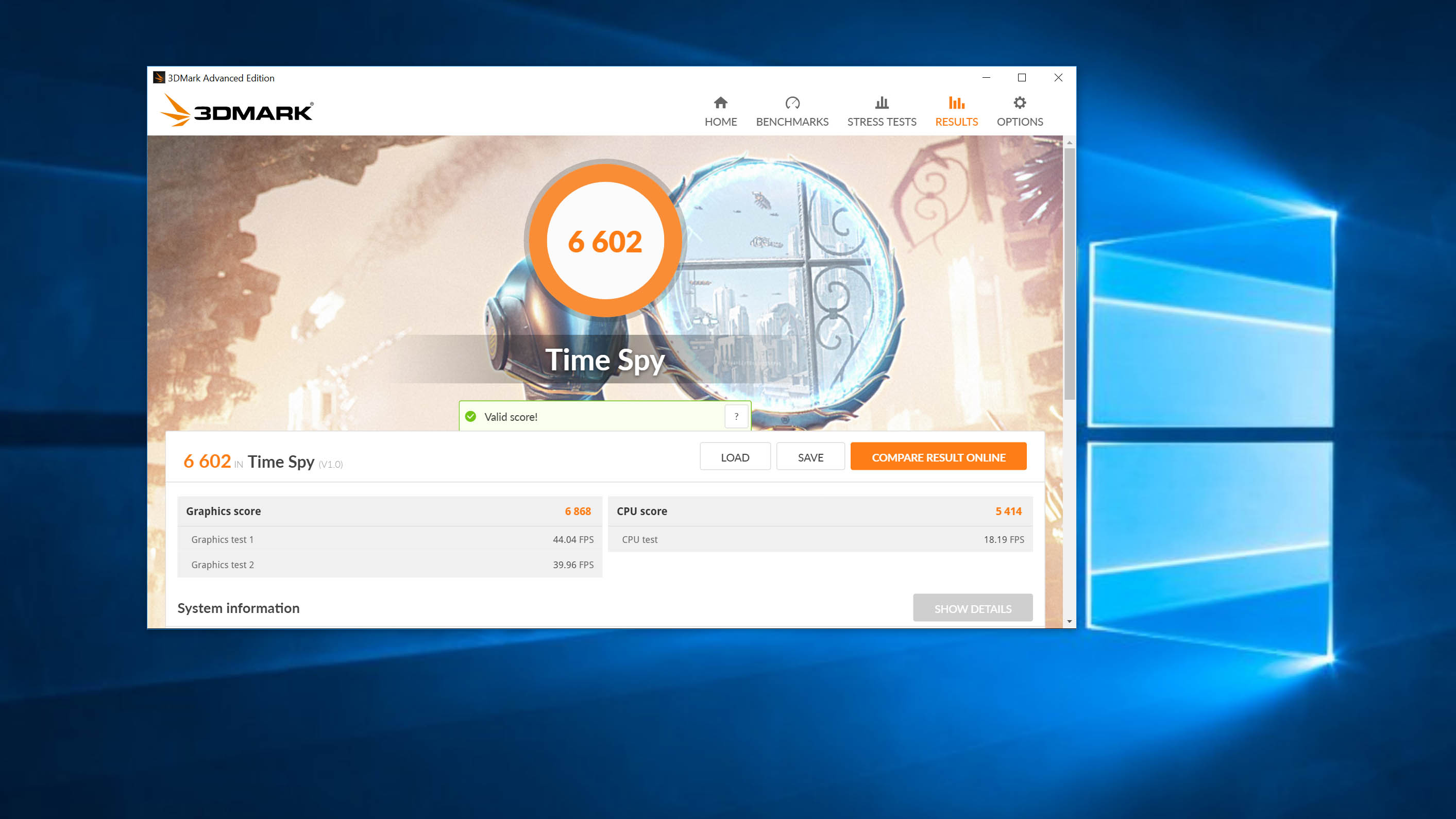Click the Benchmarks gauge icon
Viewport: 1456px width, 819px height.
[x=792, y=103]
